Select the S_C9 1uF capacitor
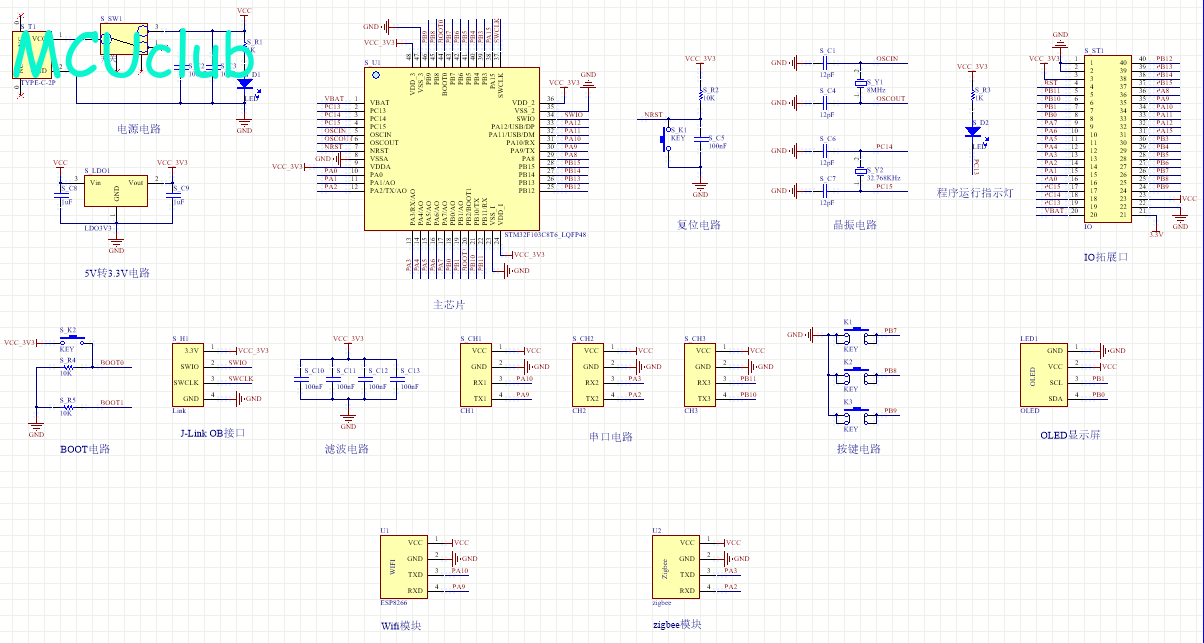Viewport: 1204px width, 643px height. [x=172, y=197]
